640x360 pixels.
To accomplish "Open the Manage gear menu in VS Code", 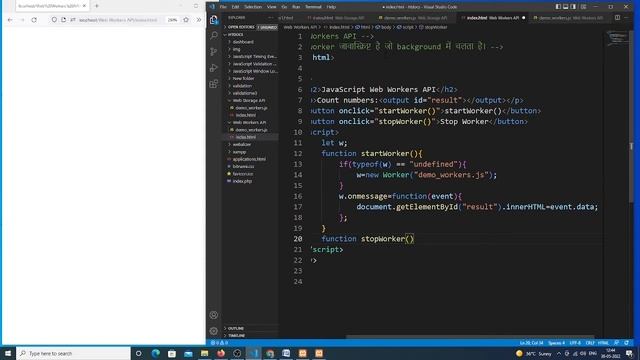I will point(213,331).
